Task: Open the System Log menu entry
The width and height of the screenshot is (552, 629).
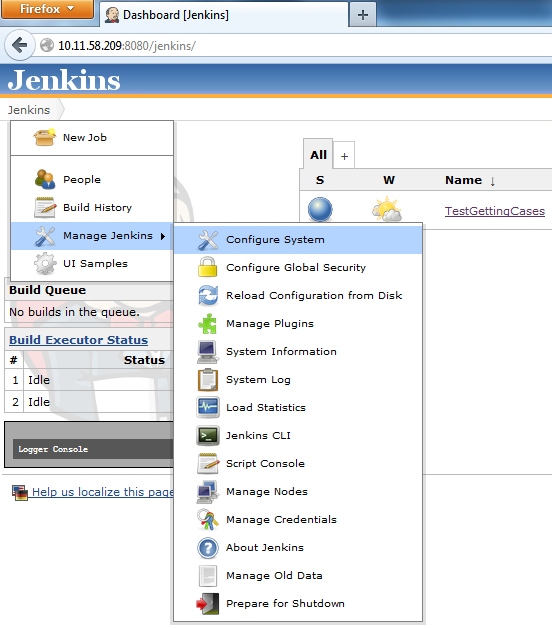Action: point(298,380)
